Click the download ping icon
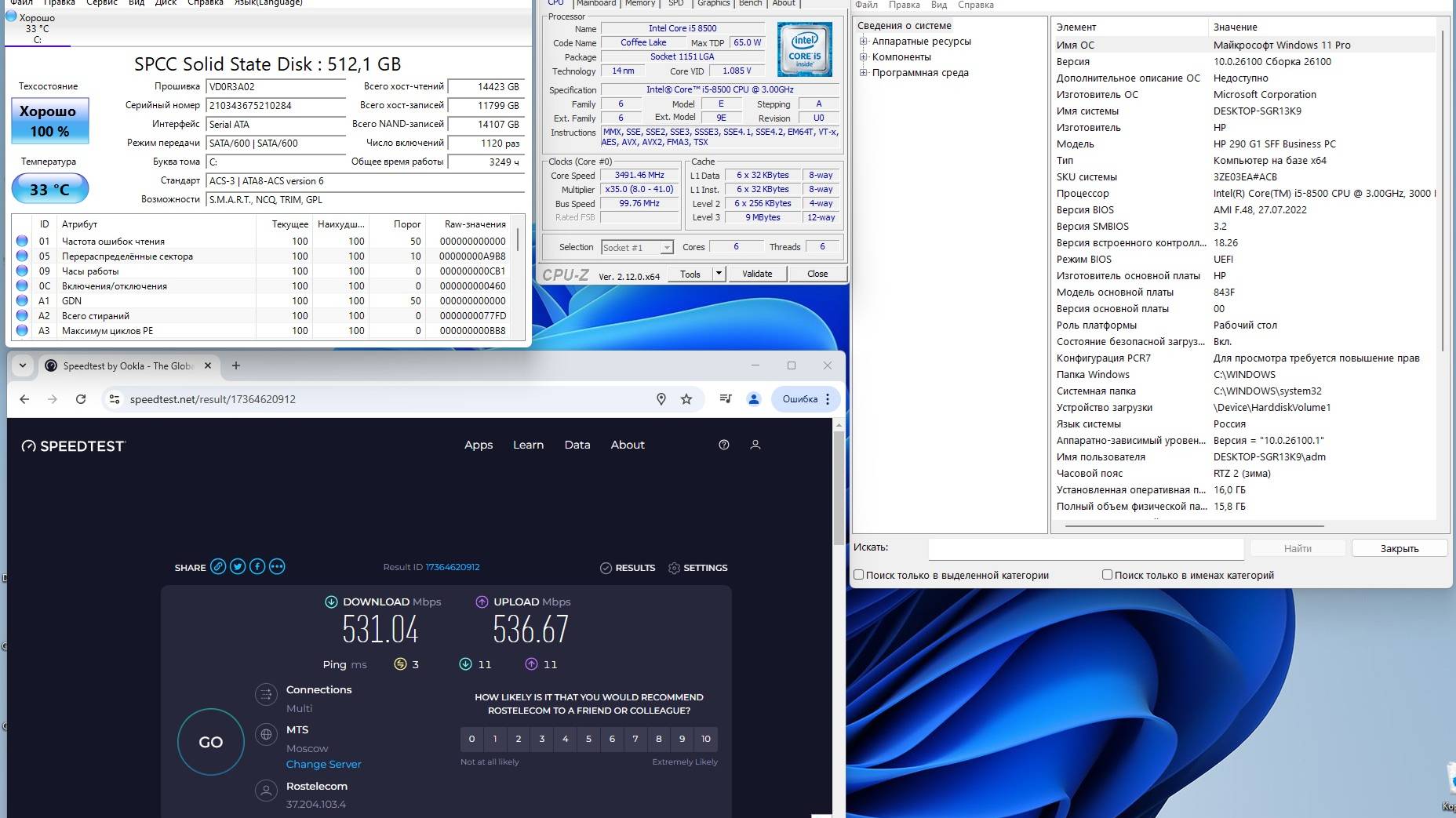The height and width of the screenshot is (818, 1456). coord(465,664)
